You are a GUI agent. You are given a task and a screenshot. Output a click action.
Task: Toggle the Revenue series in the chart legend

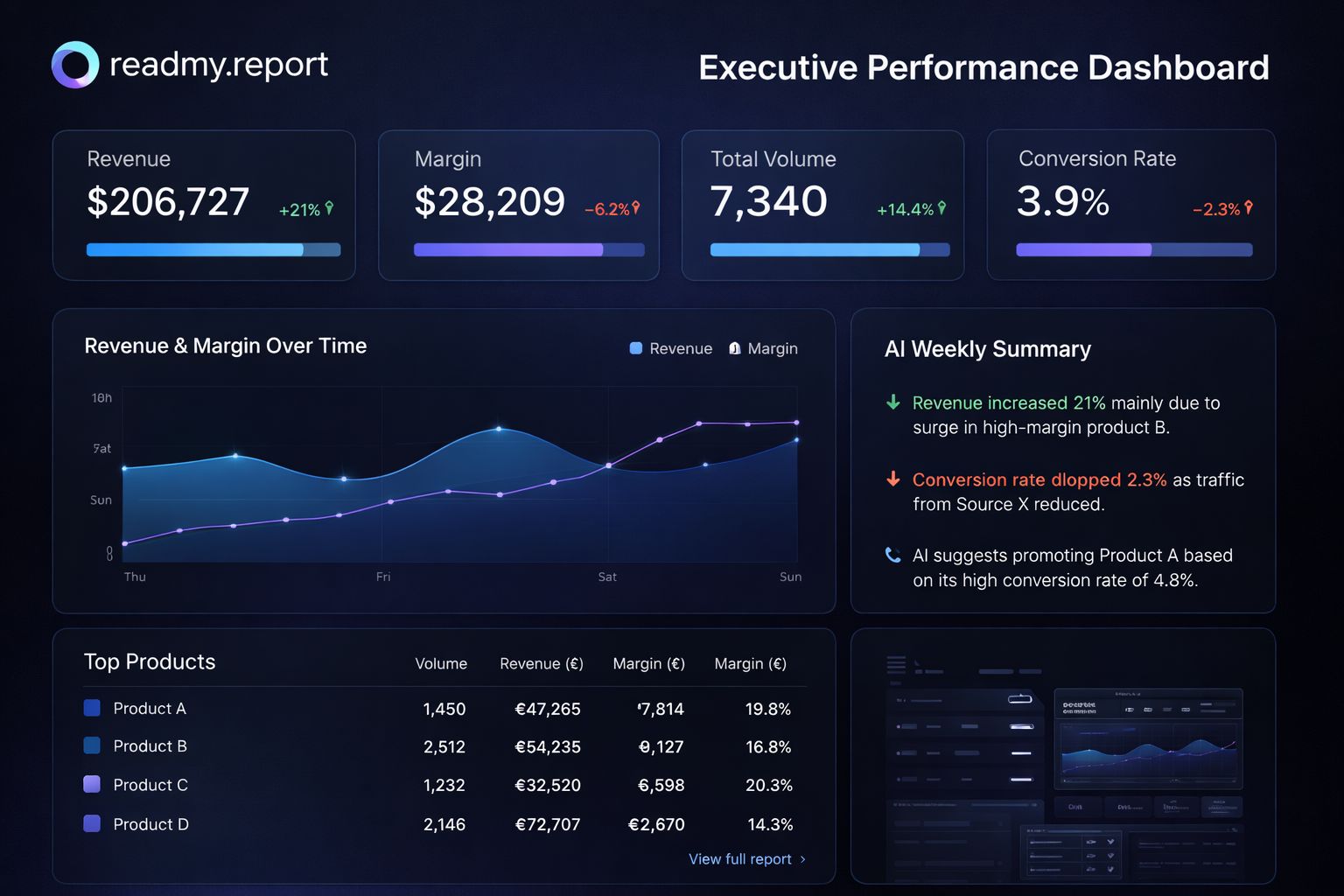click(x=670, y=348)
